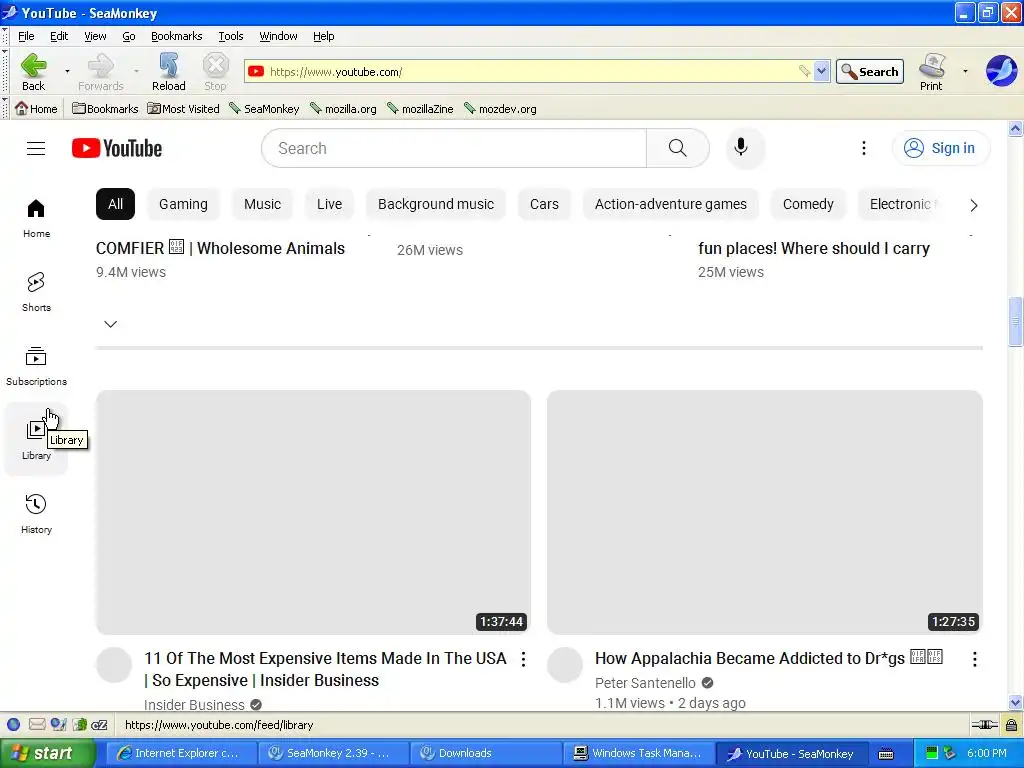Open YouTube hamburger guide menu

pos(36,148)
